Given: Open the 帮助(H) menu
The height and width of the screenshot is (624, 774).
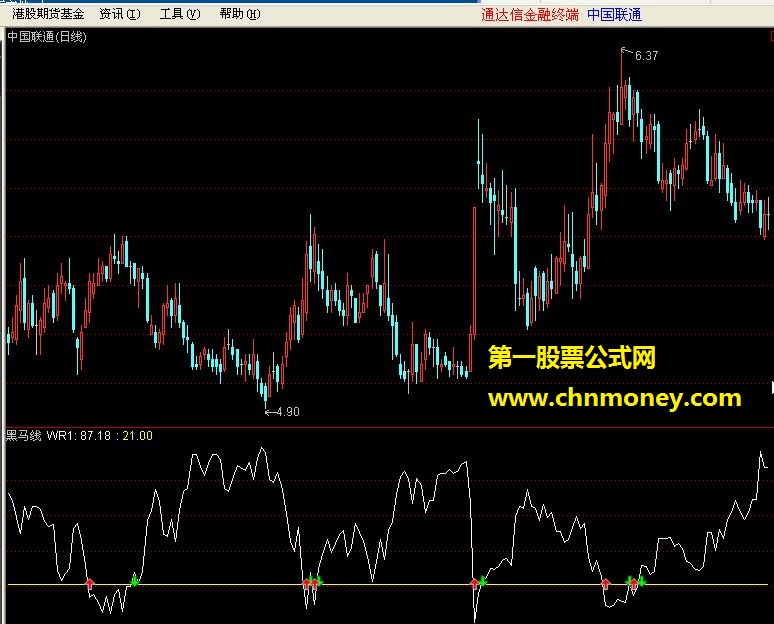Looking at the screenshot, I should pyautogui.click(x=240, y=14).
